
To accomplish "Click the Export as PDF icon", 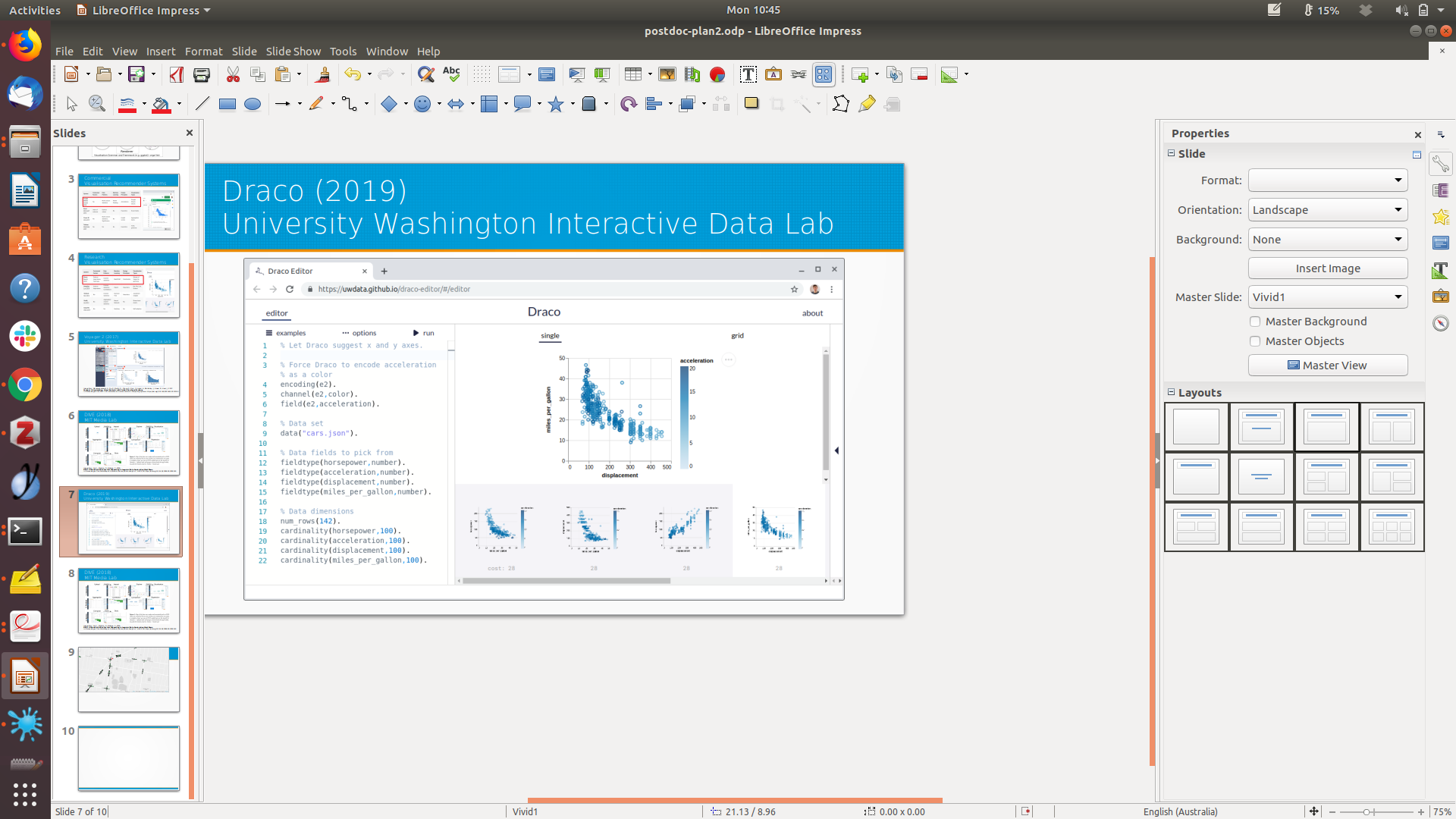I will click(176, 74).
